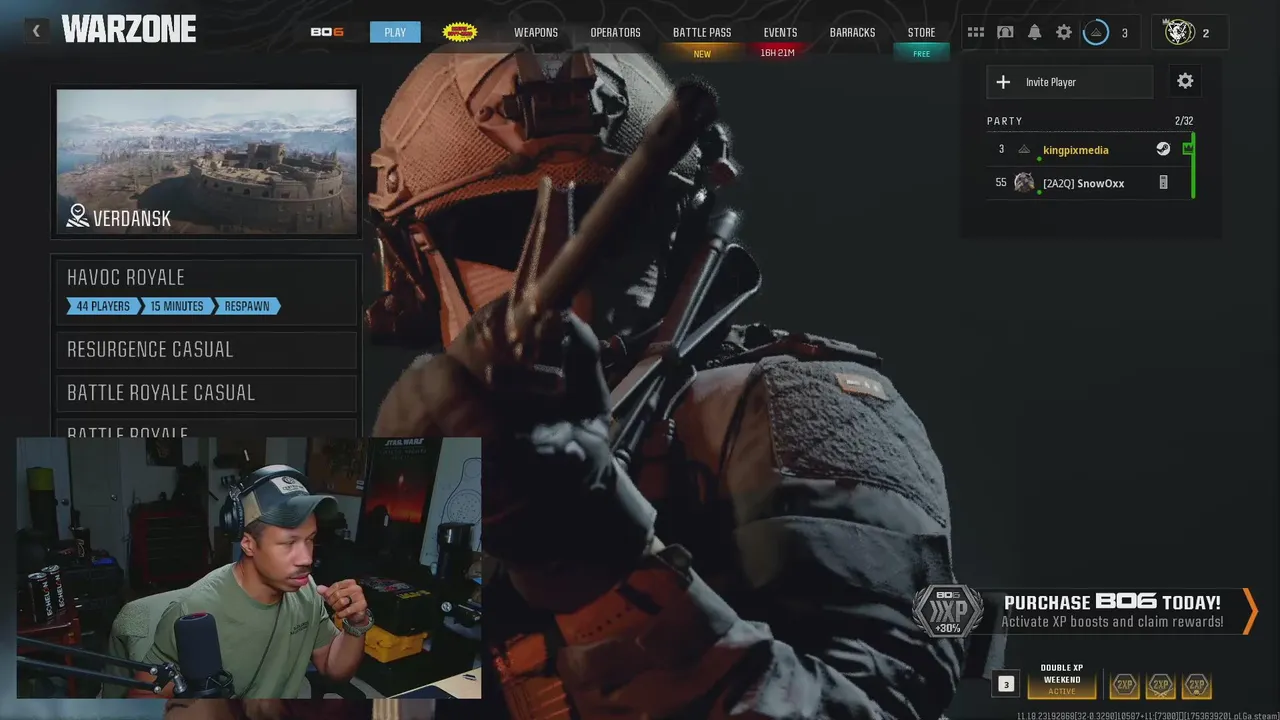Click kingpixmedia party member name
Image resolution: width=1280 pixels, height=720 pixels.
coord(1075,150)
